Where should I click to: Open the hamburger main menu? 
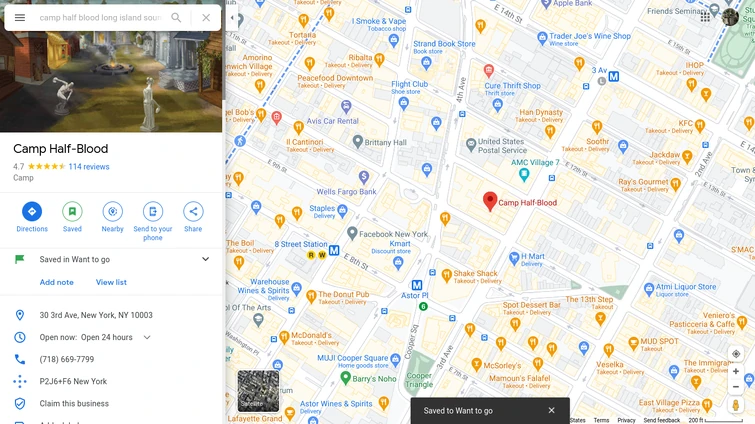pos(20,18)
